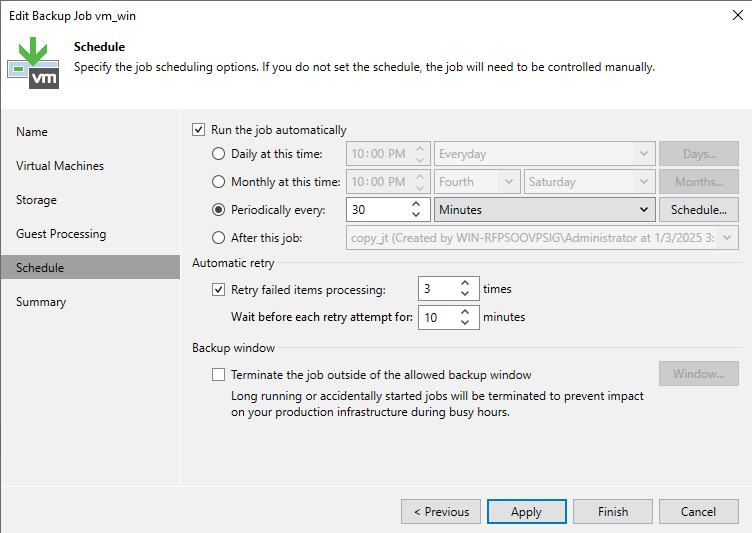Image resolution: width=752 pixels, height=533 pixels.
Task: Jump to the Summary step
Action: 41,302
